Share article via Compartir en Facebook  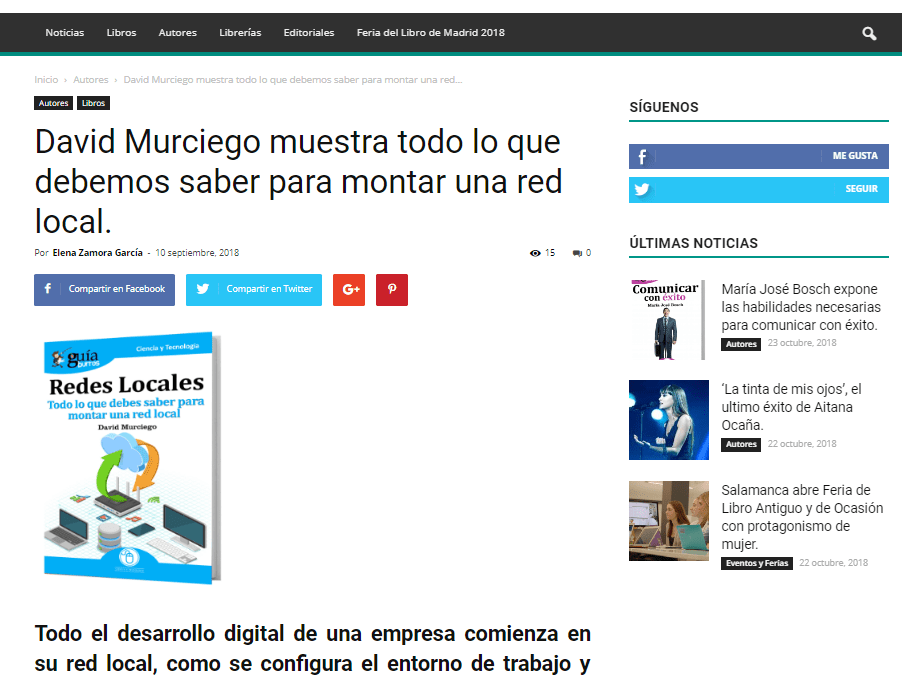point(104,290)
